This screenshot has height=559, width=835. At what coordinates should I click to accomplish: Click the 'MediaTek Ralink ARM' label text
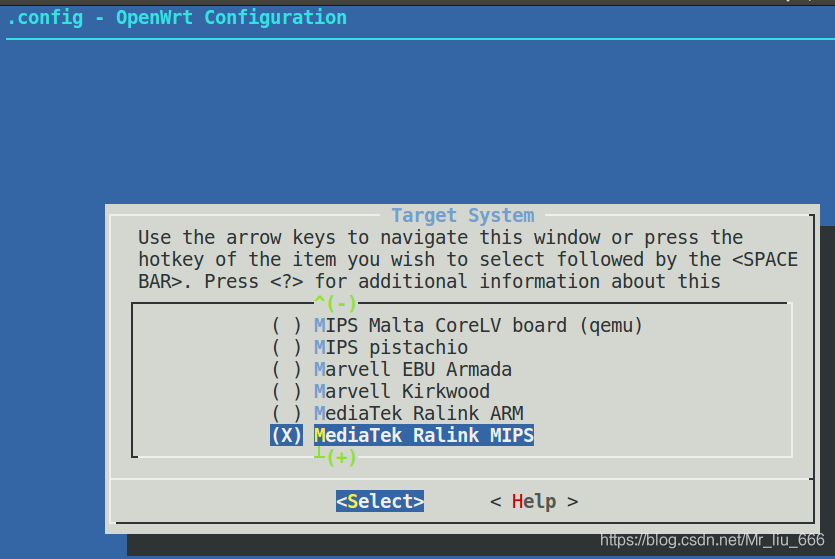[x=419, y=414]
